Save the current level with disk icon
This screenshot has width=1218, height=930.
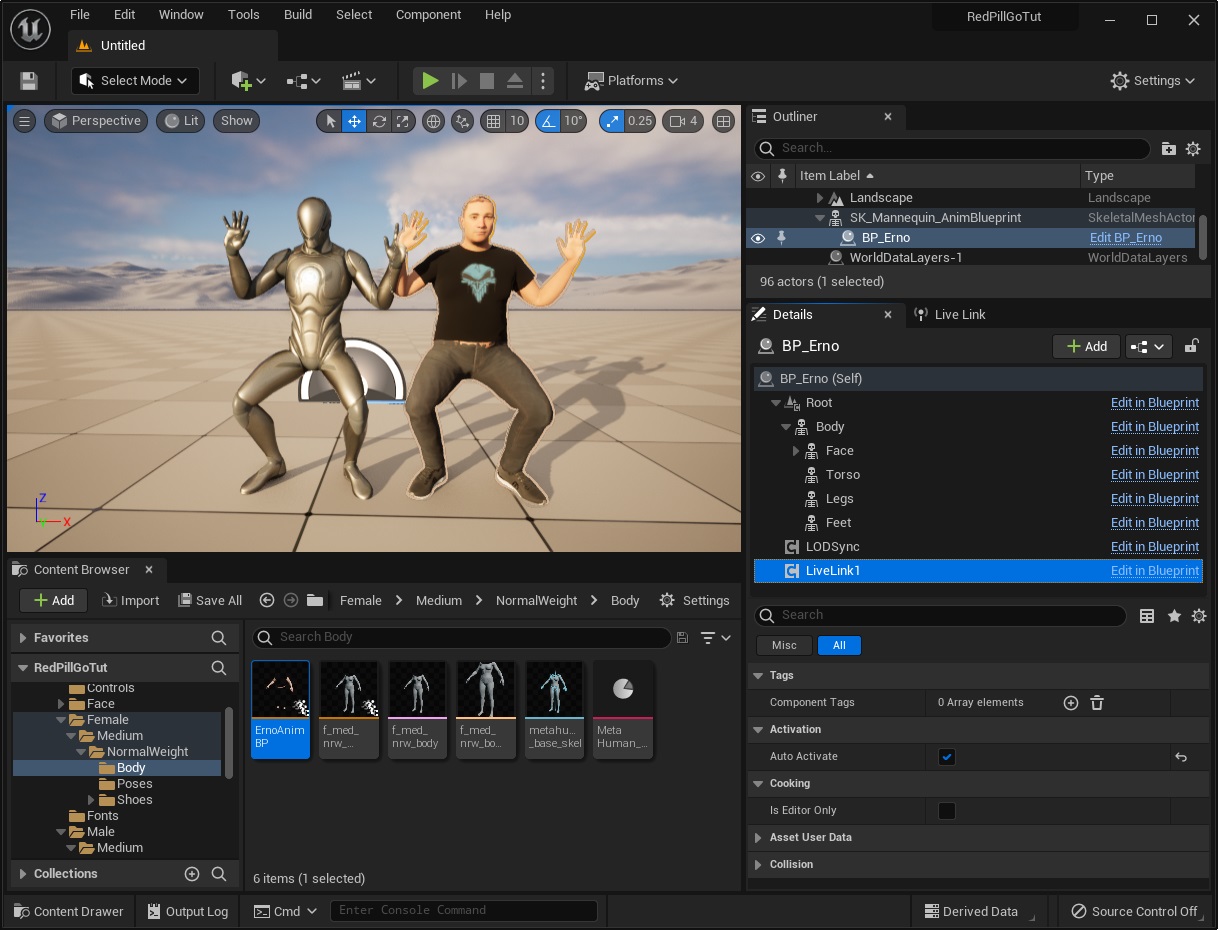(29, 81)
